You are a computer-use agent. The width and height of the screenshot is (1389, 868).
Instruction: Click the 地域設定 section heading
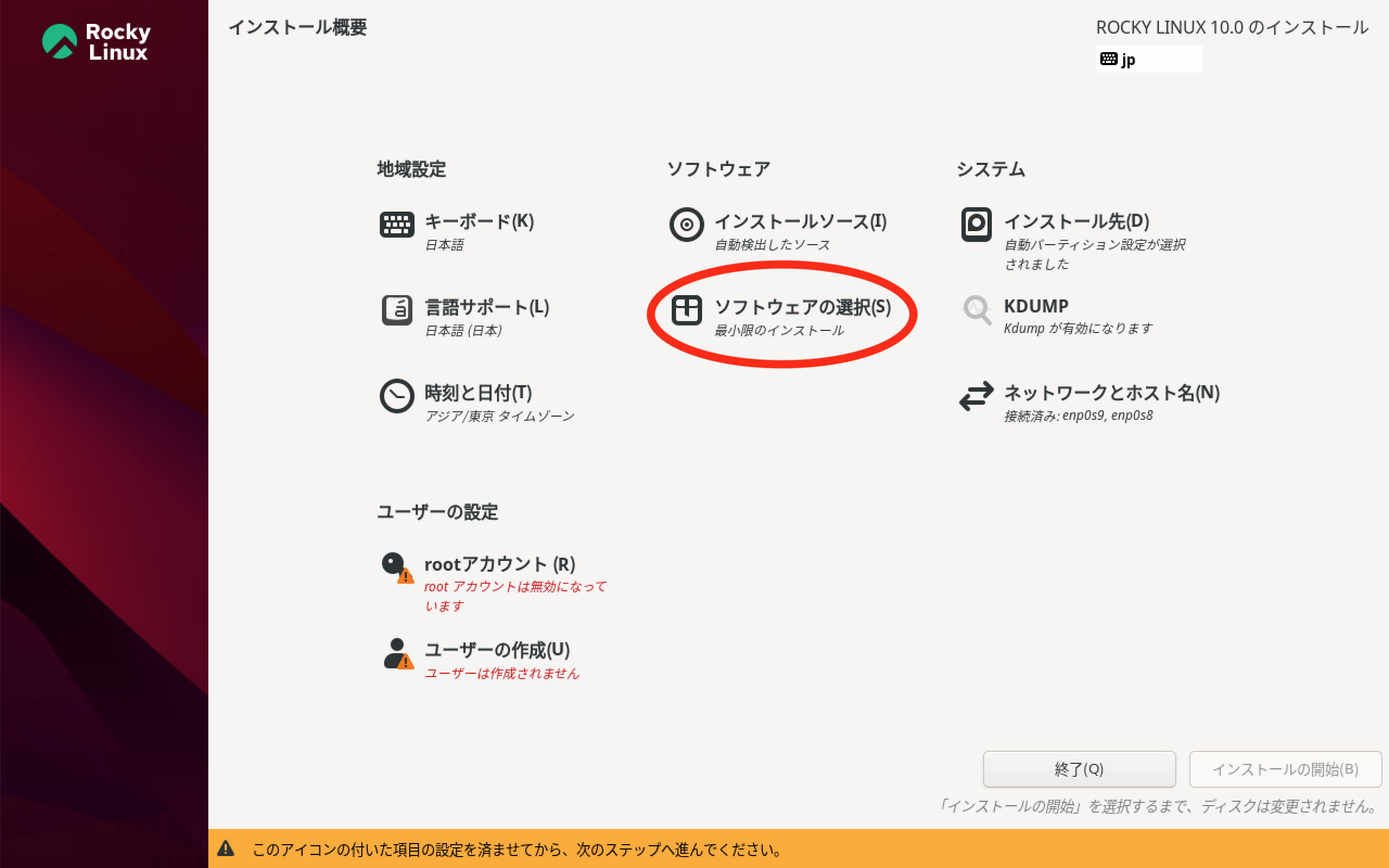411,169
